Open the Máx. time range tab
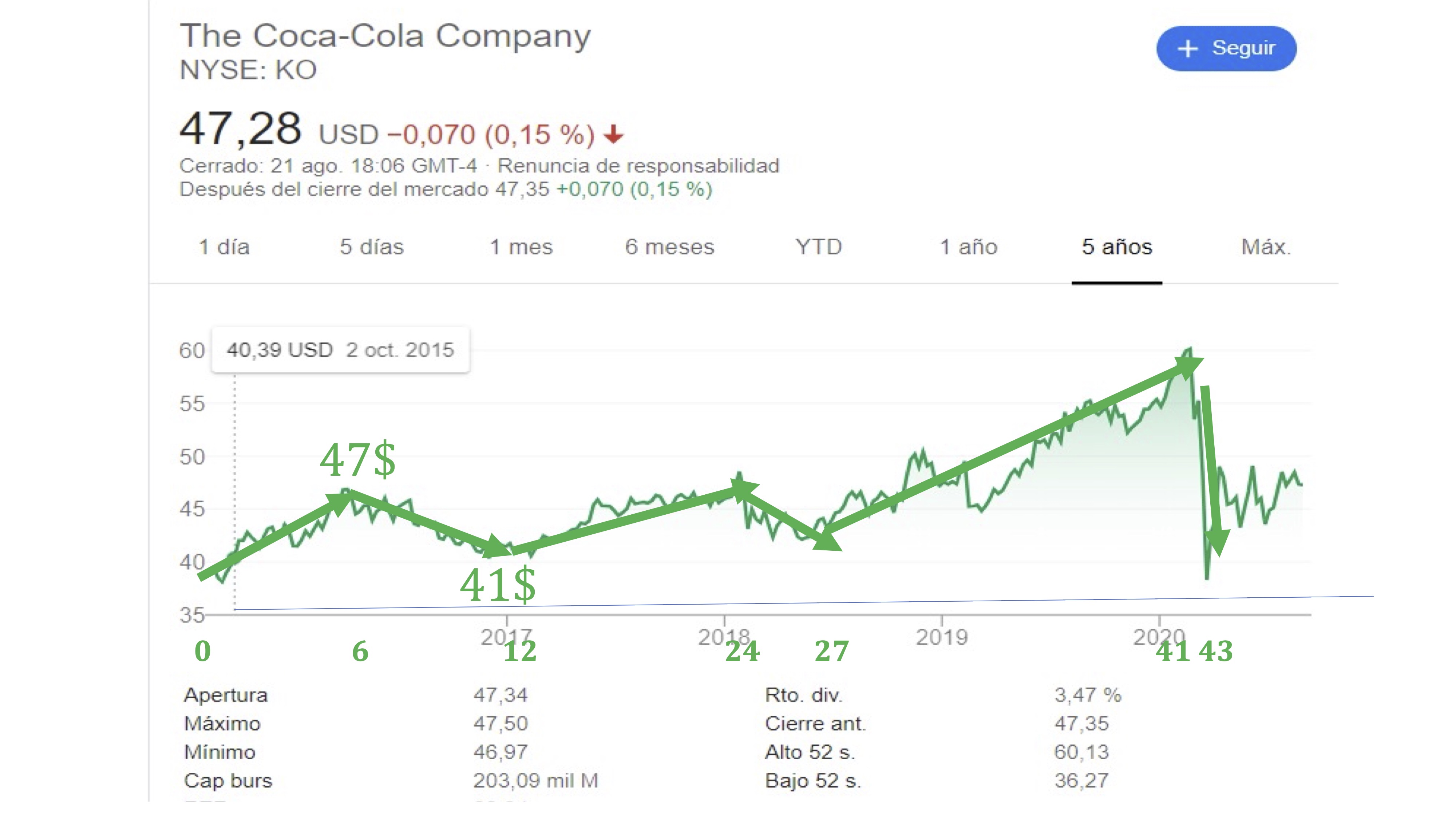 click(1266, 247)
